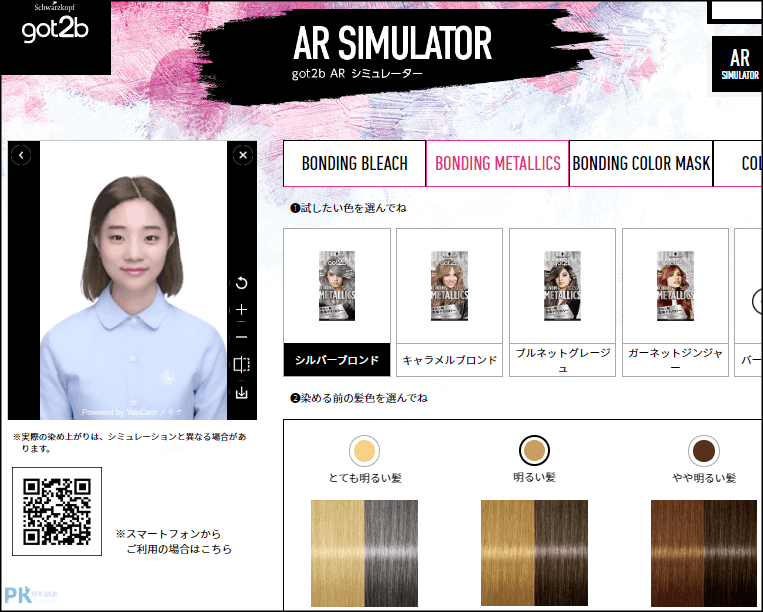
Task: Click the AR SIMULATOR side button
Action: [739, 64]
